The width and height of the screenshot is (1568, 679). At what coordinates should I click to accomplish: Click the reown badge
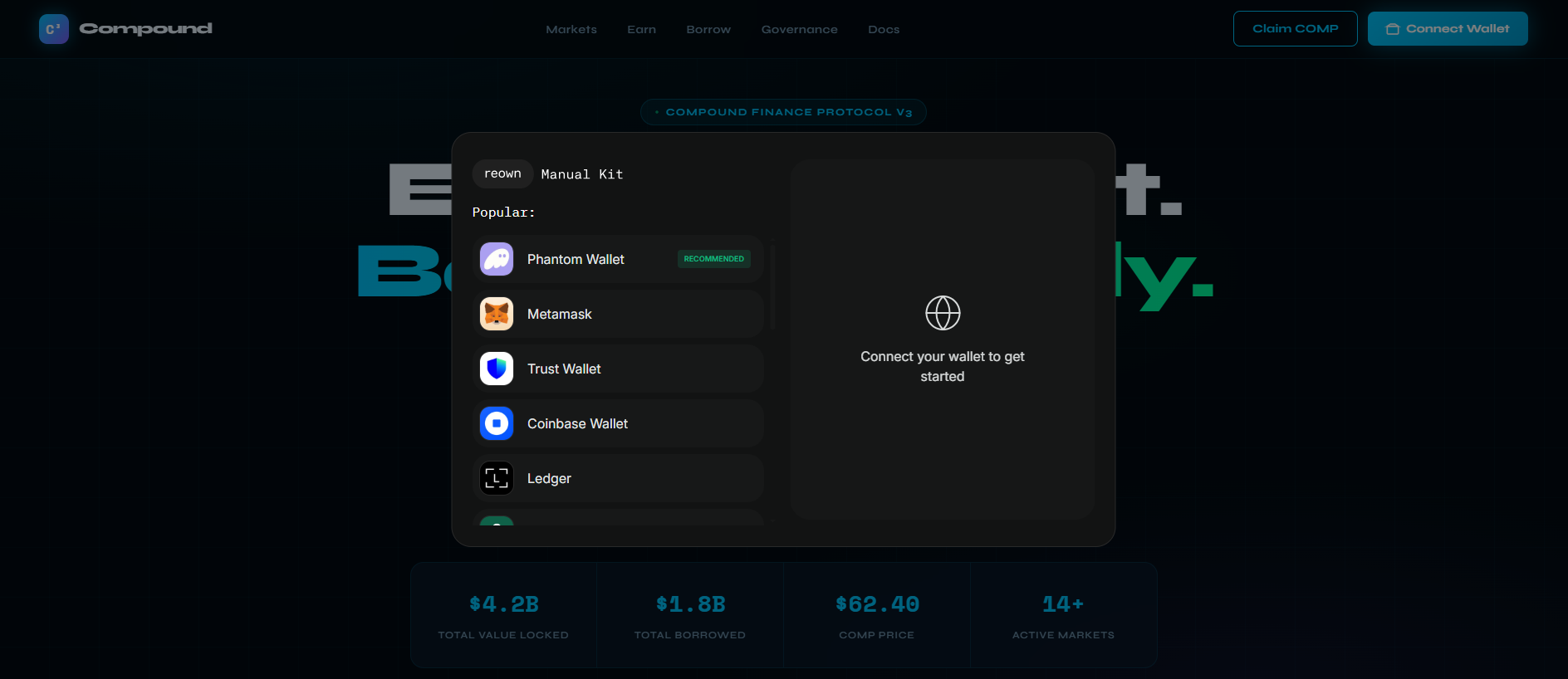(502, 173)
